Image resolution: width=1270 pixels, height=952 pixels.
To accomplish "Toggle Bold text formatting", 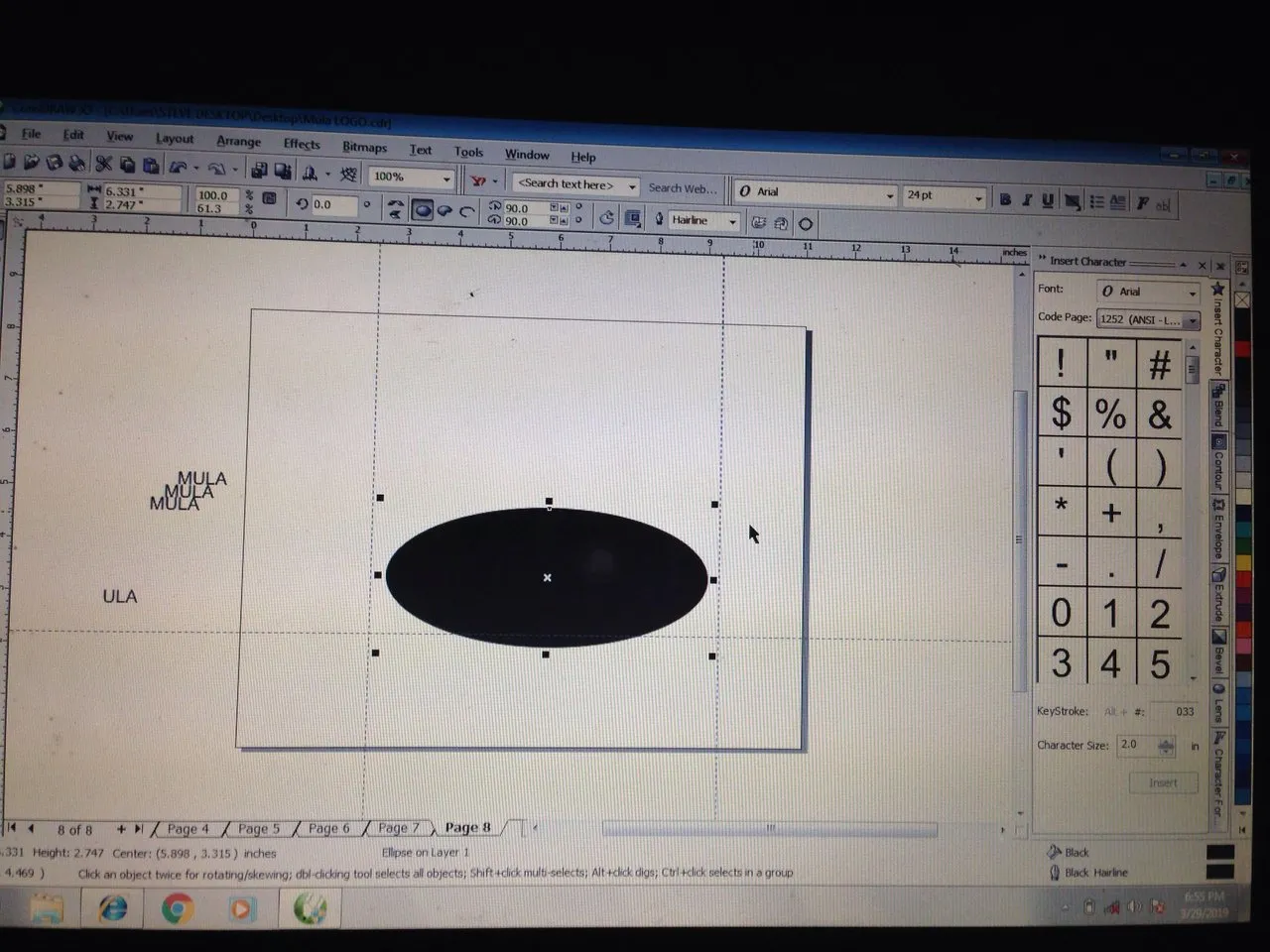I will point(1005,199).
